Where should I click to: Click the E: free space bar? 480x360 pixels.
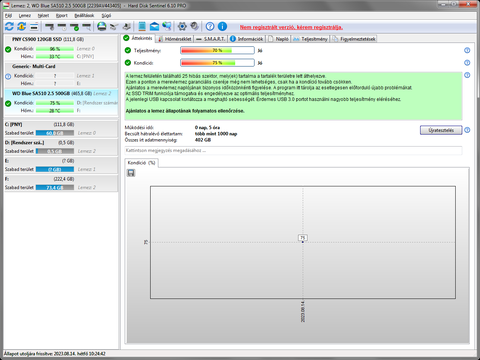[55, 169]
